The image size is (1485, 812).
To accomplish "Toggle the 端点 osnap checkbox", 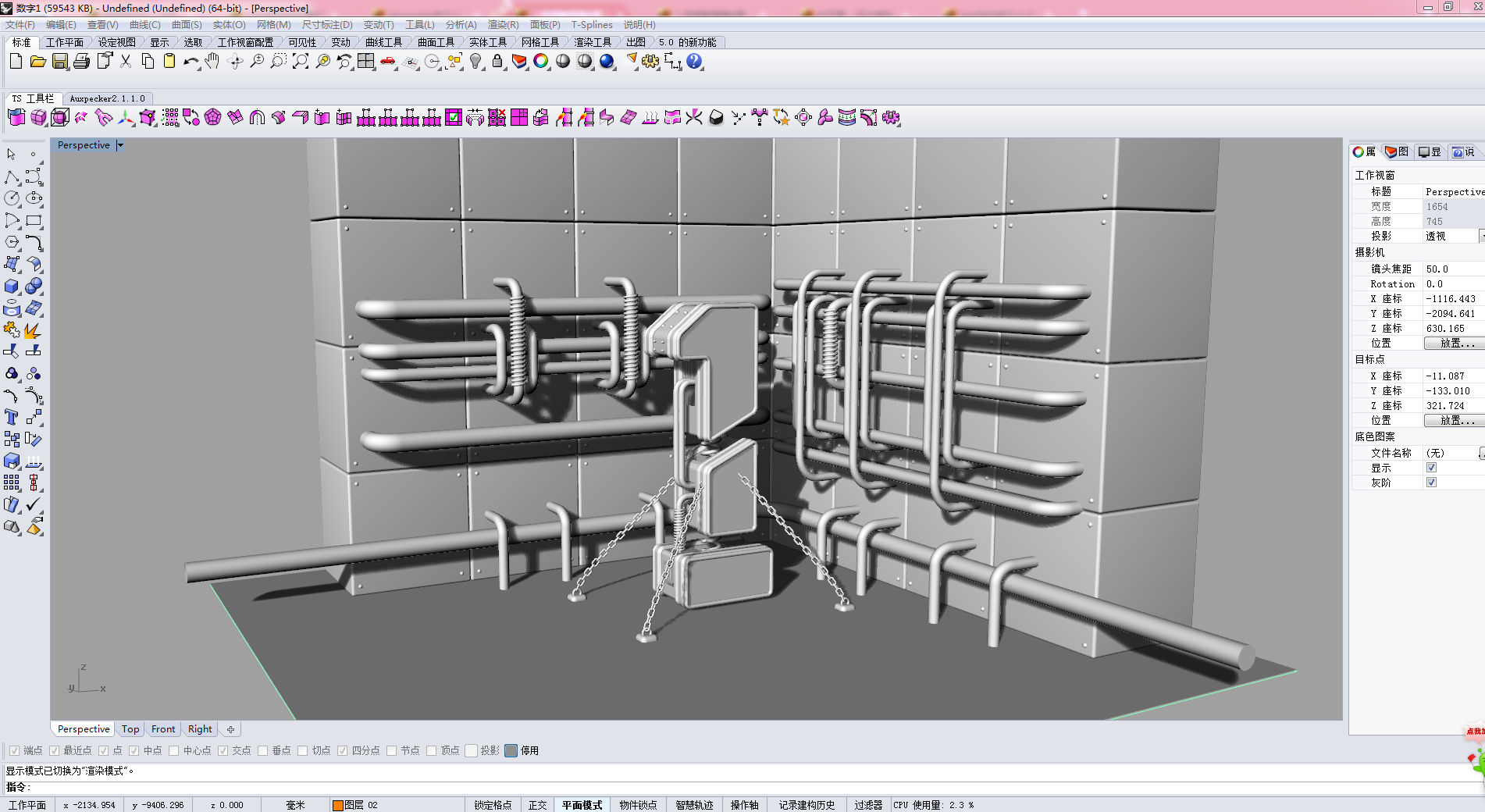I will pyautogui.click(x=14, y=750).
